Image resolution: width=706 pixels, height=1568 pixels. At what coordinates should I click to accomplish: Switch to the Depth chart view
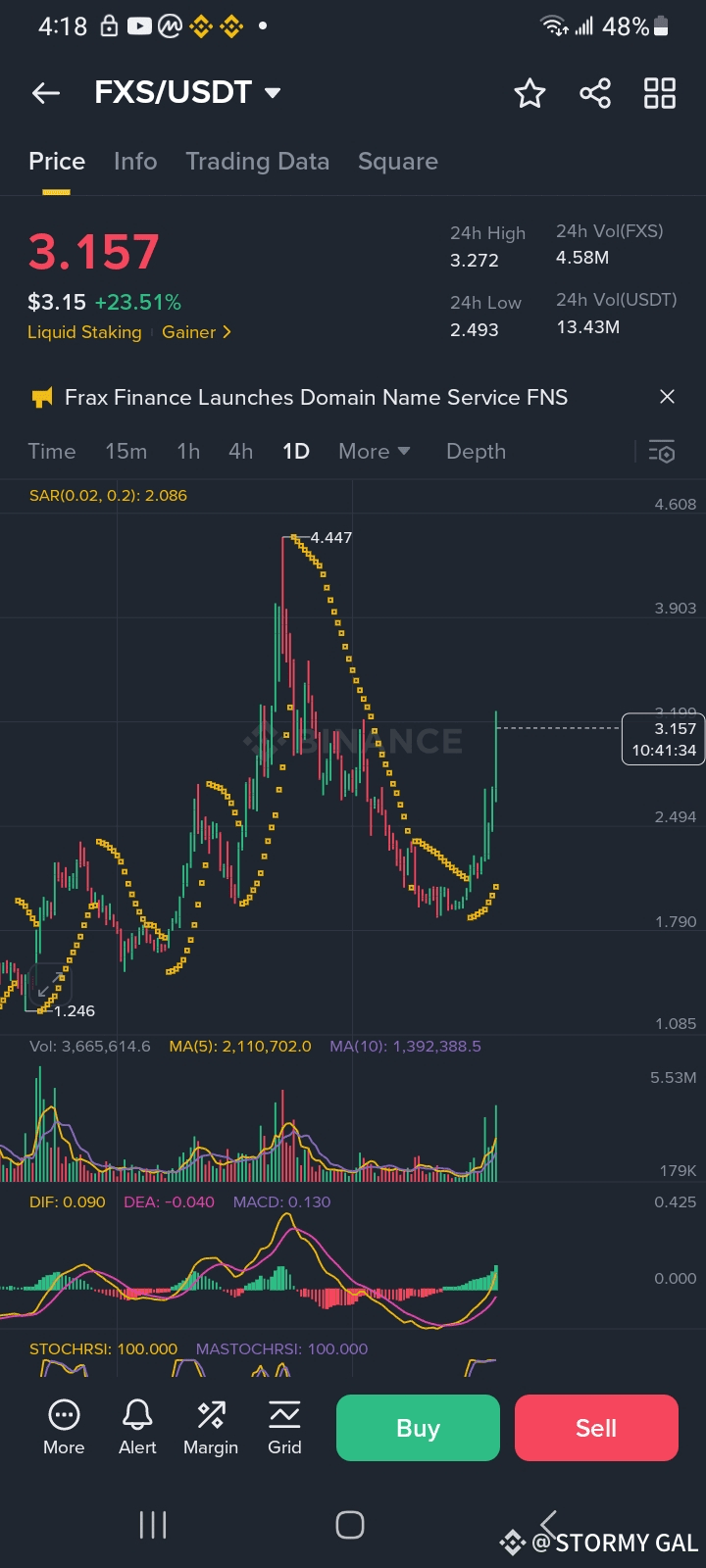(x=477, y=451)
